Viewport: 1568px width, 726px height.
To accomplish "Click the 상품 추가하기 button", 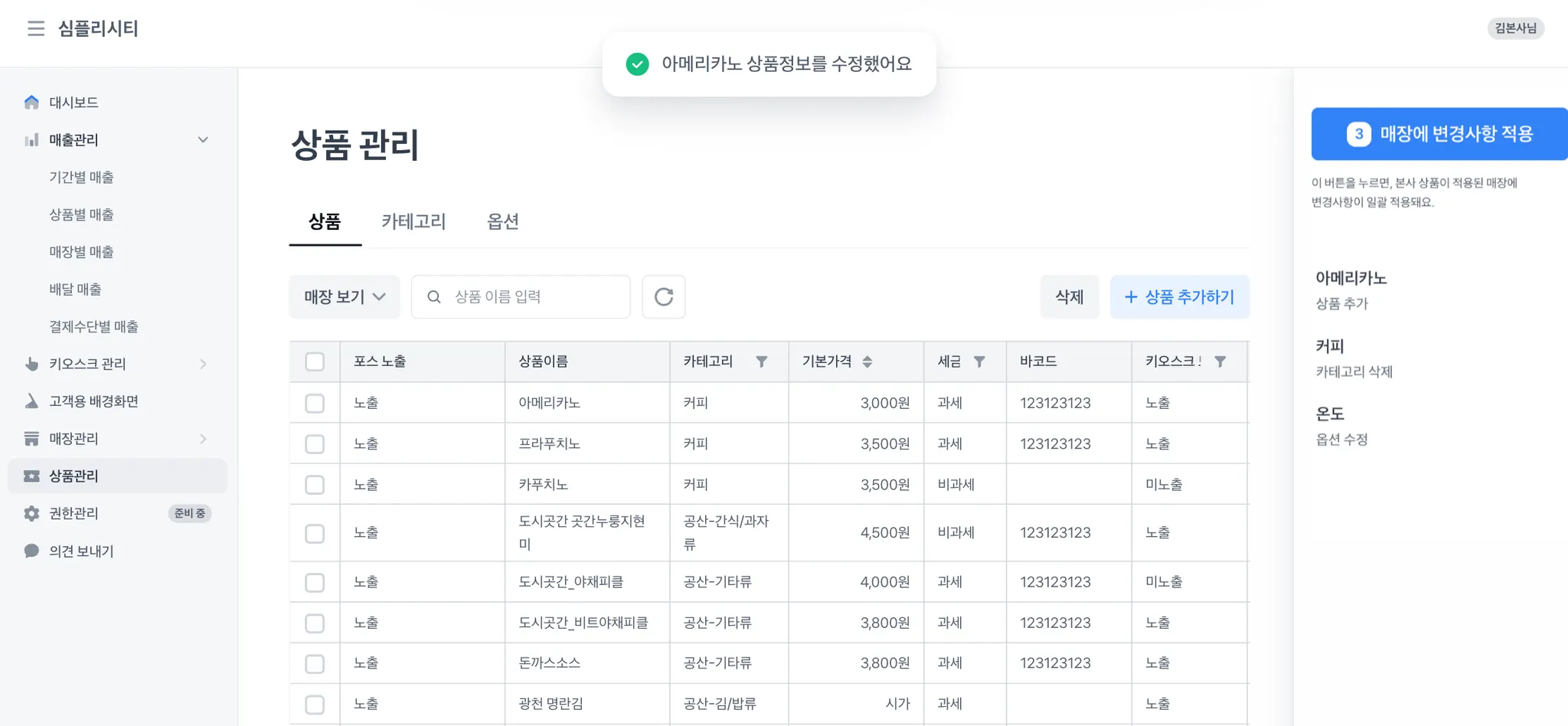I will click(1179, 296).
